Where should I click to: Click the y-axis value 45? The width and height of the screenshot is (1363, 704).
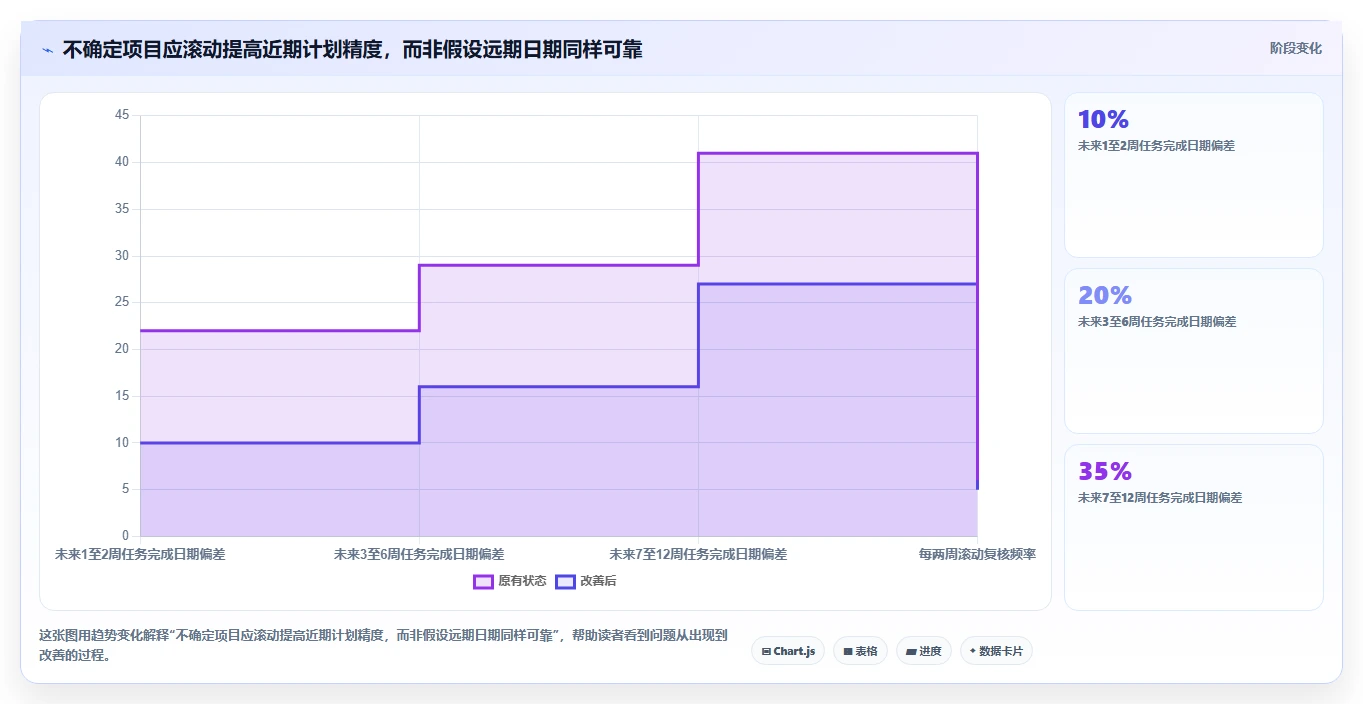122,115
